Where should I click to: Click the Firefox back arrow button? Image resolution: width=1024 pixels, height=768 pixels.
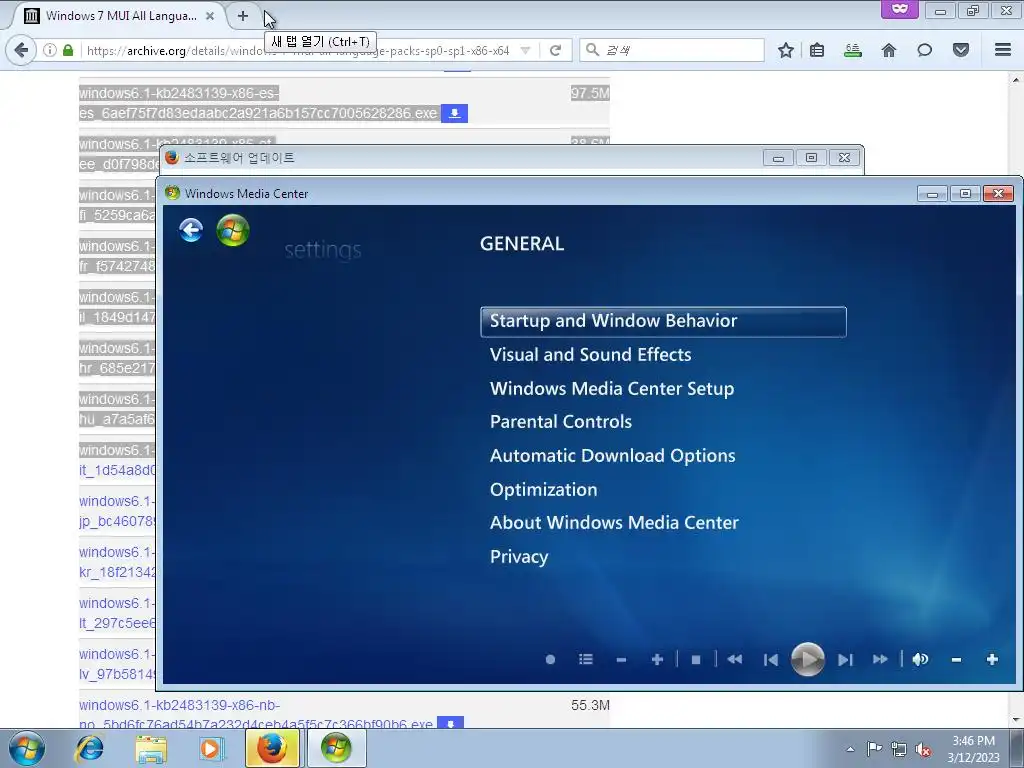coord(22,50)
